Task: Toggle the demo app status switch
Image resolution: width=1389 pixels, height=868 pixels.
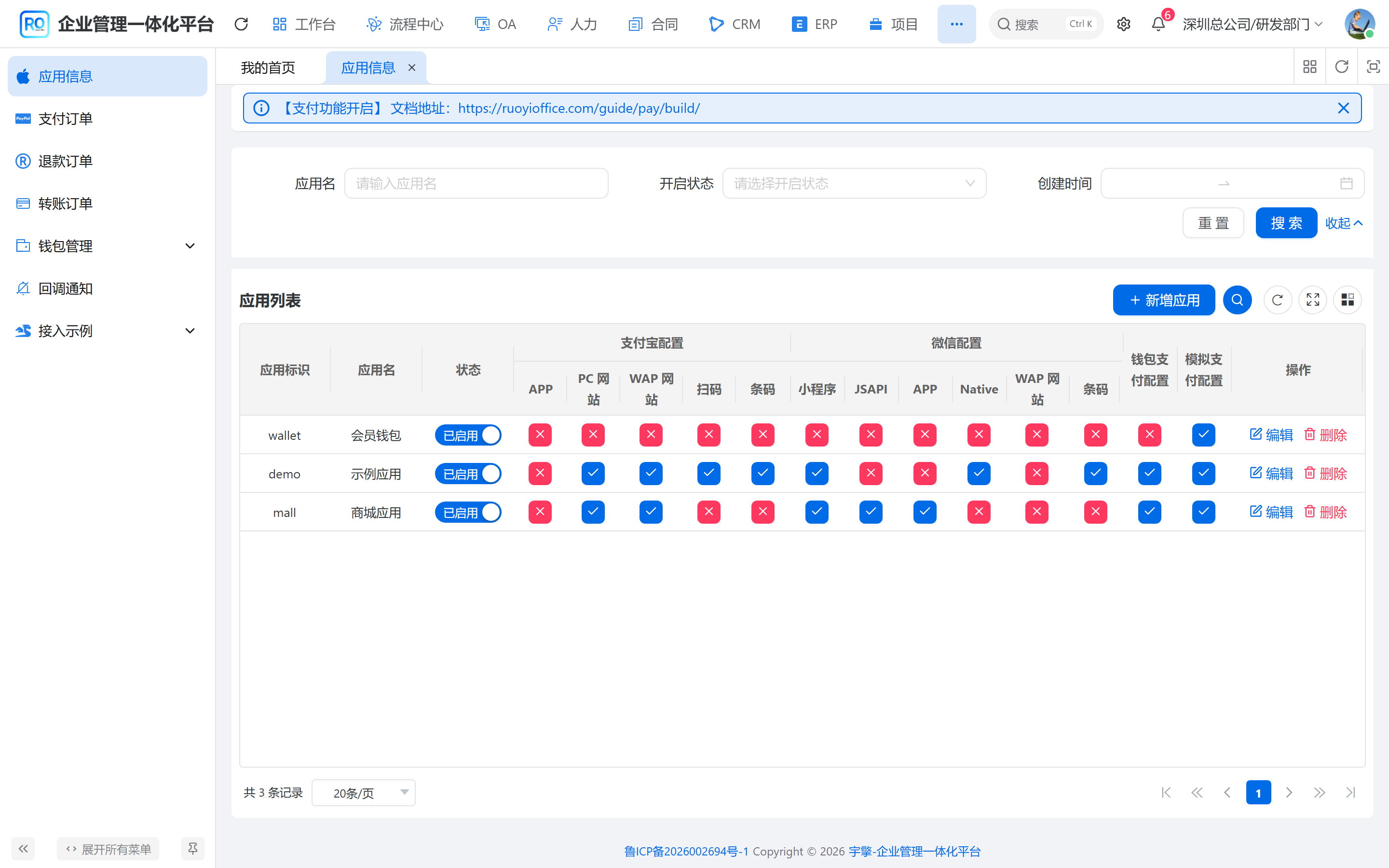Action: point(468,474)
